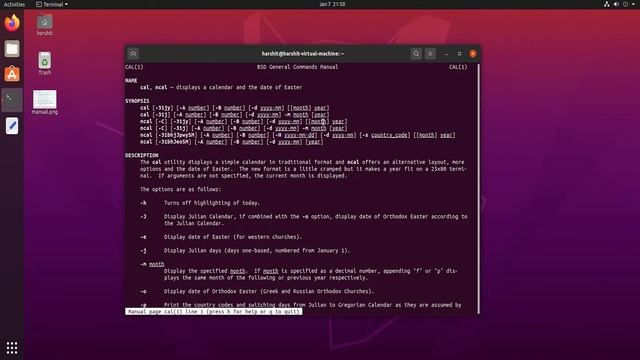Select the manual.png desktop thumbnail
Screen dimensions: 640x360
(44, 102)
